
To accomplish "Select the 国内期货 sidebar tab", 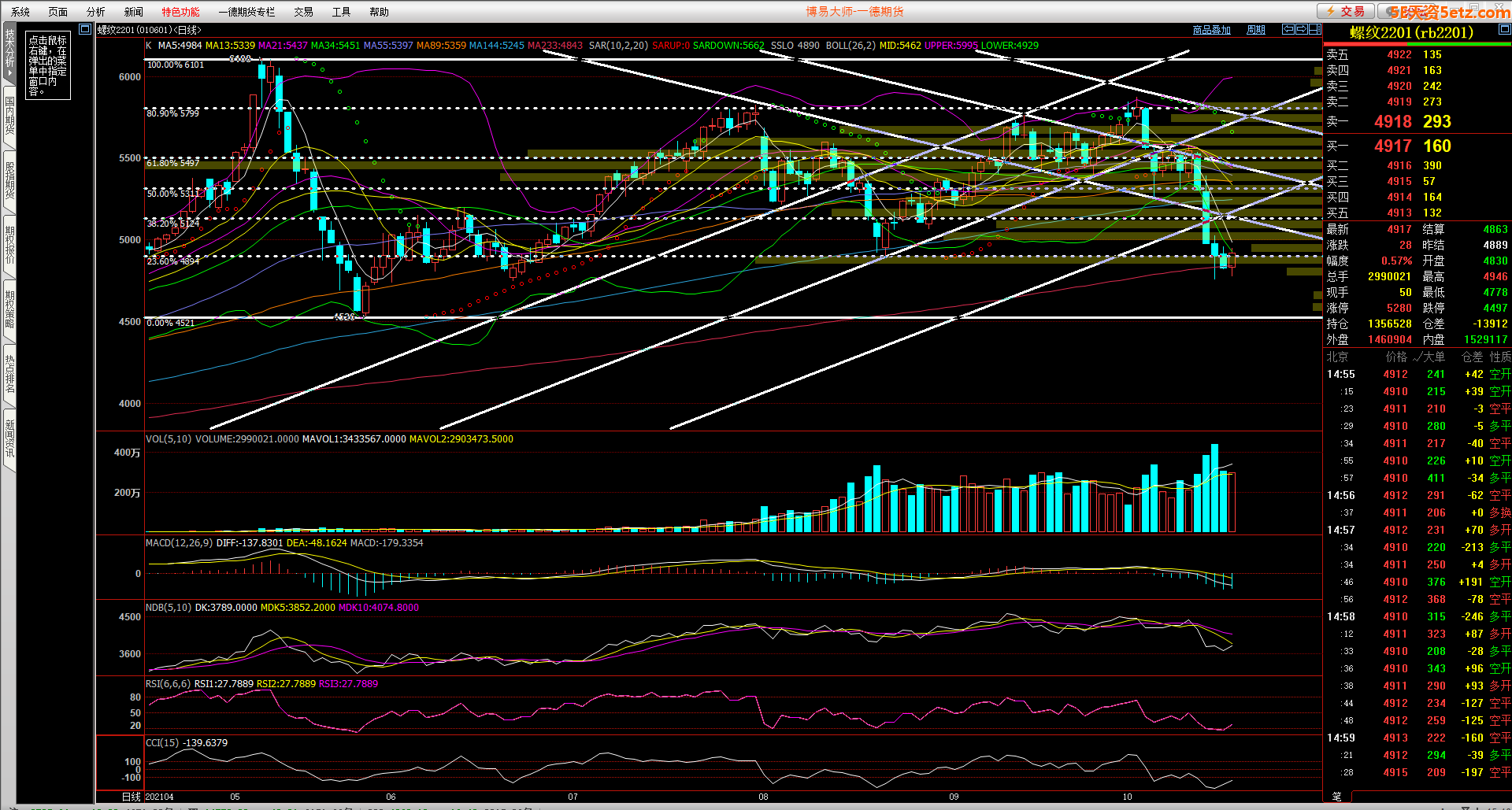I will pos(9,116).
